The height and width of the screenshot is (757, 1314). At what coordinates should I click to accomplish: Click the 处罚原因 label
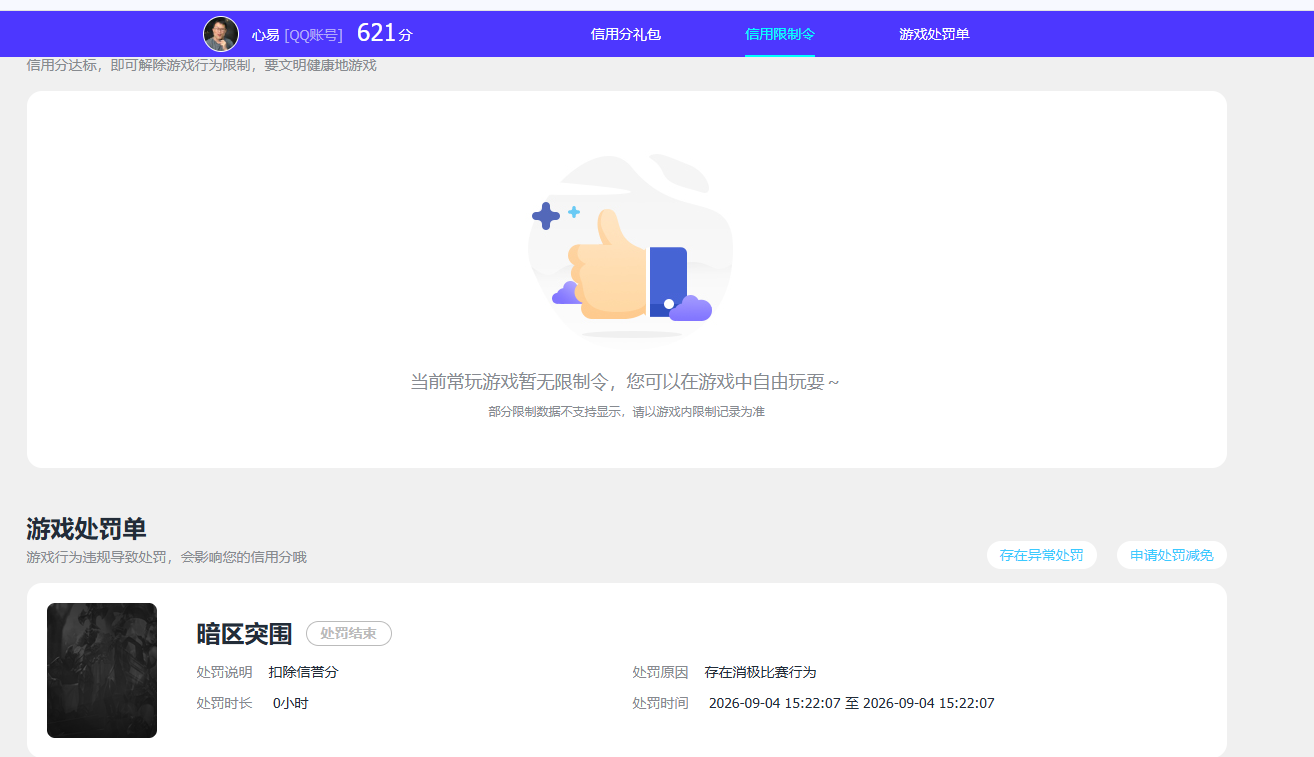tap(660, 672)
